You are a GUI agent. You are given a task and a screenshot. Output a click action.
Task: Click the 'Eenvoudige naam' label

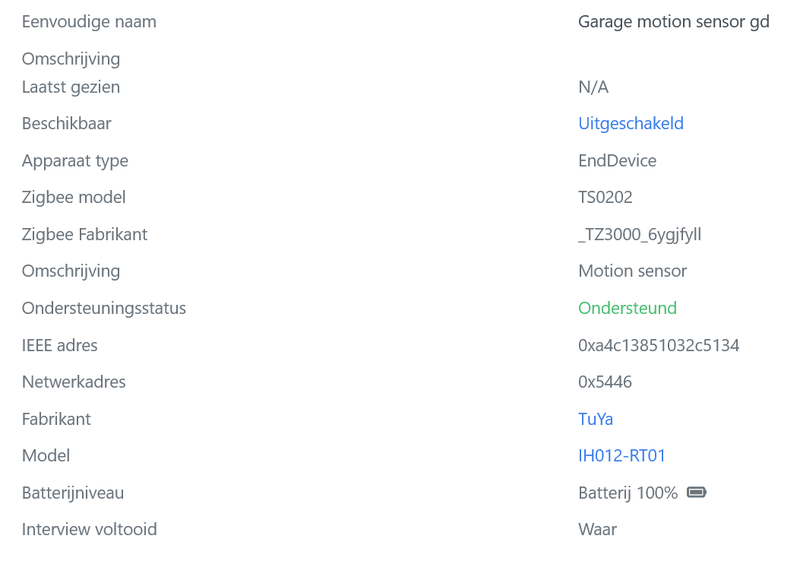tap(89, 21)
